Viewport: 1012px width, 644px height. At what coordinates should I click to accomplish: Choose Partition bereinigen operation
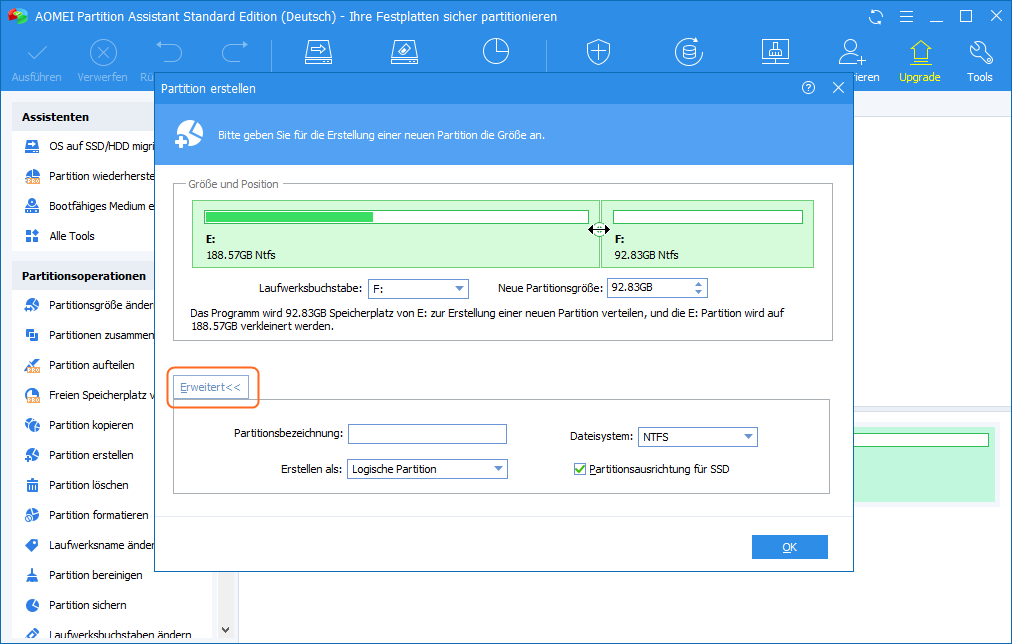(x=84, y=575)
